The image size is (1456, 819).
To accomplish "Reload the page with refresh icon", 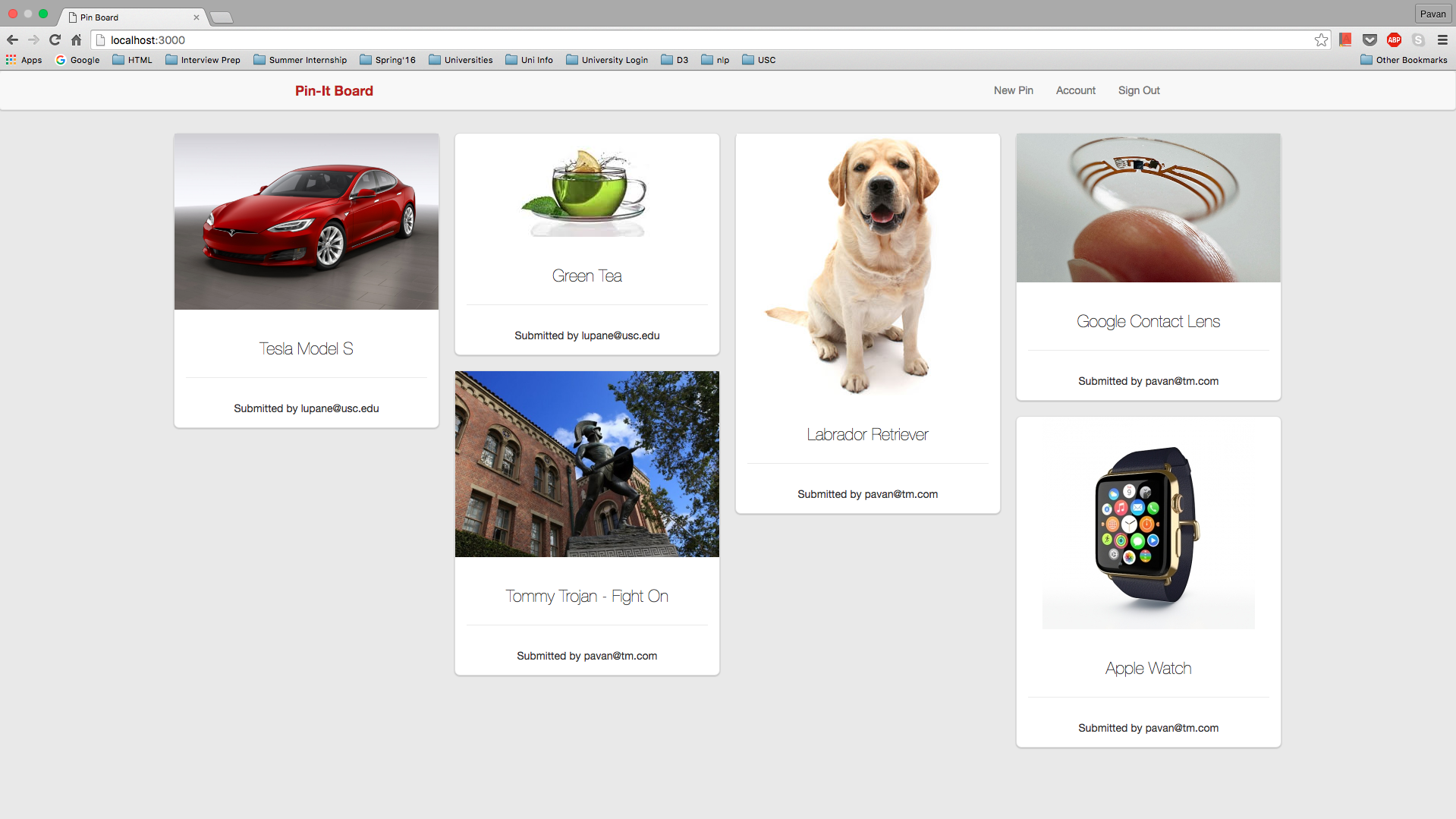I will 55,40.
